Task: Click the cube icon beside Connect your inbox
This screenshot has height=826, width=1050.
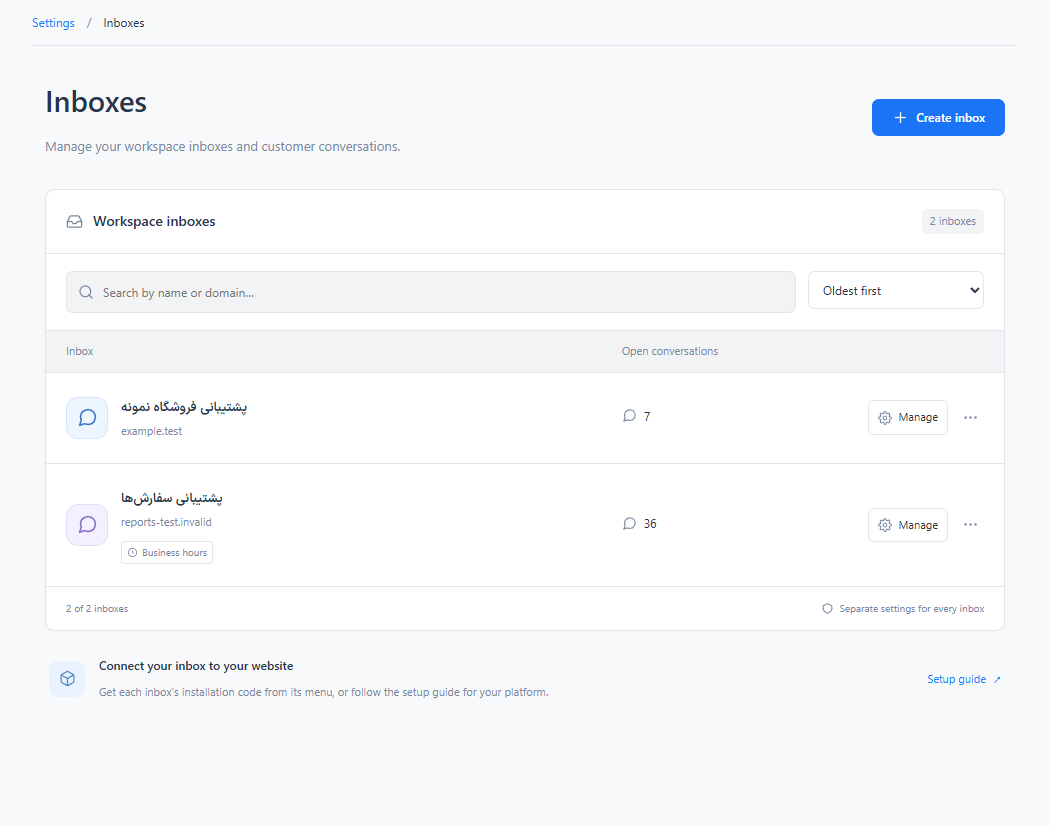Action: [x=67, y=679]
